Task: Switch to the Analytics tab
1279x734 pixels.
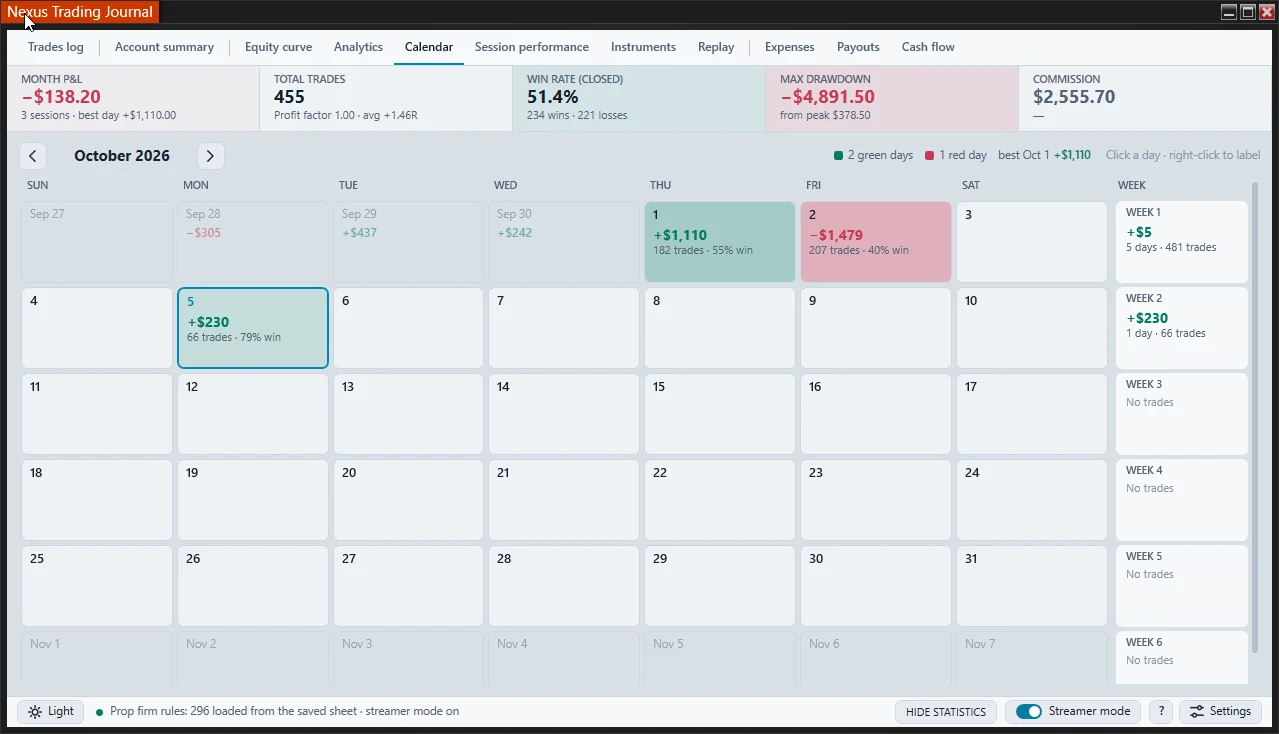Action: 358,47
